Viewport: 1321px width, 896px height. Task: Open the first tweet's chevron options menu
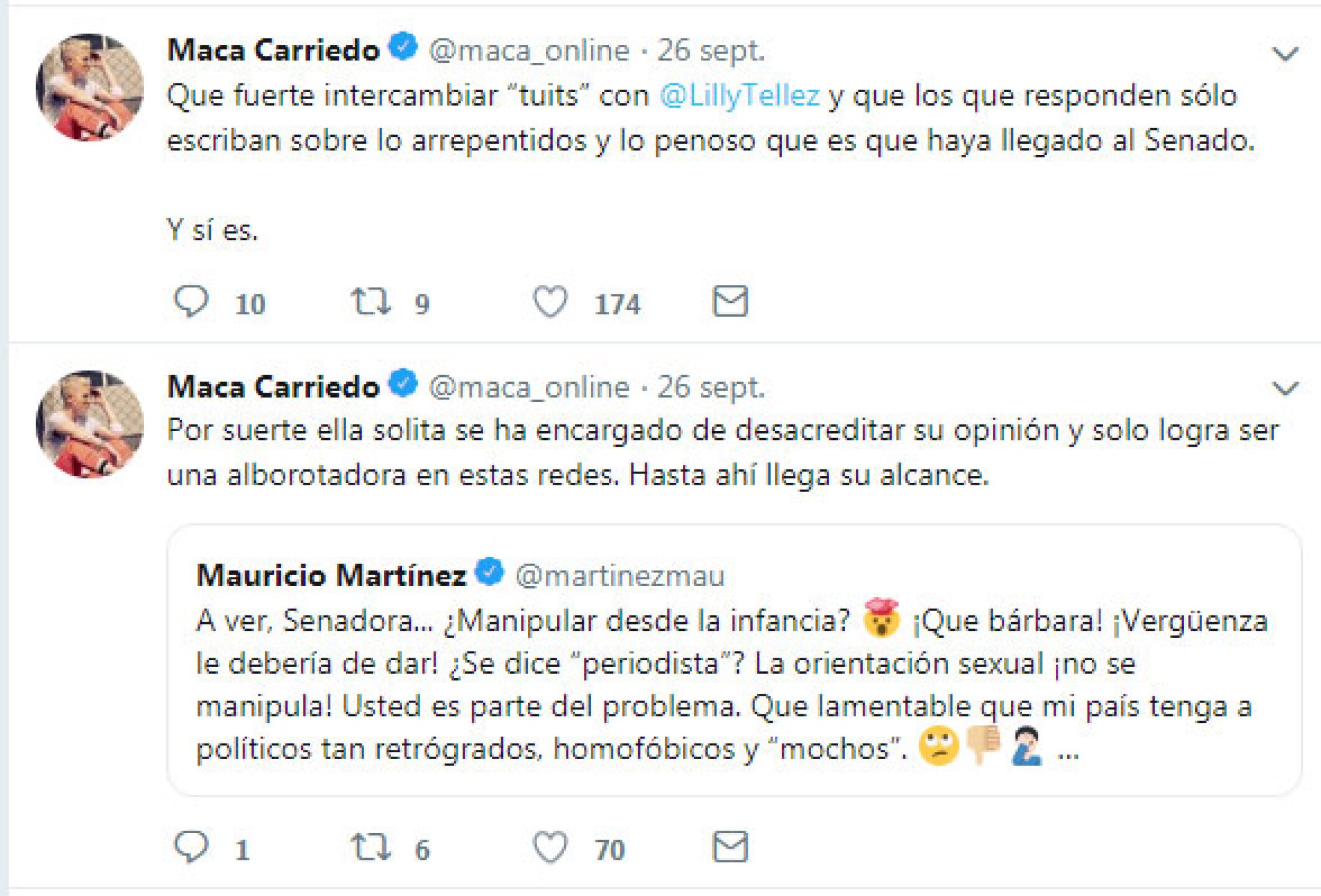click(1285, 54)
